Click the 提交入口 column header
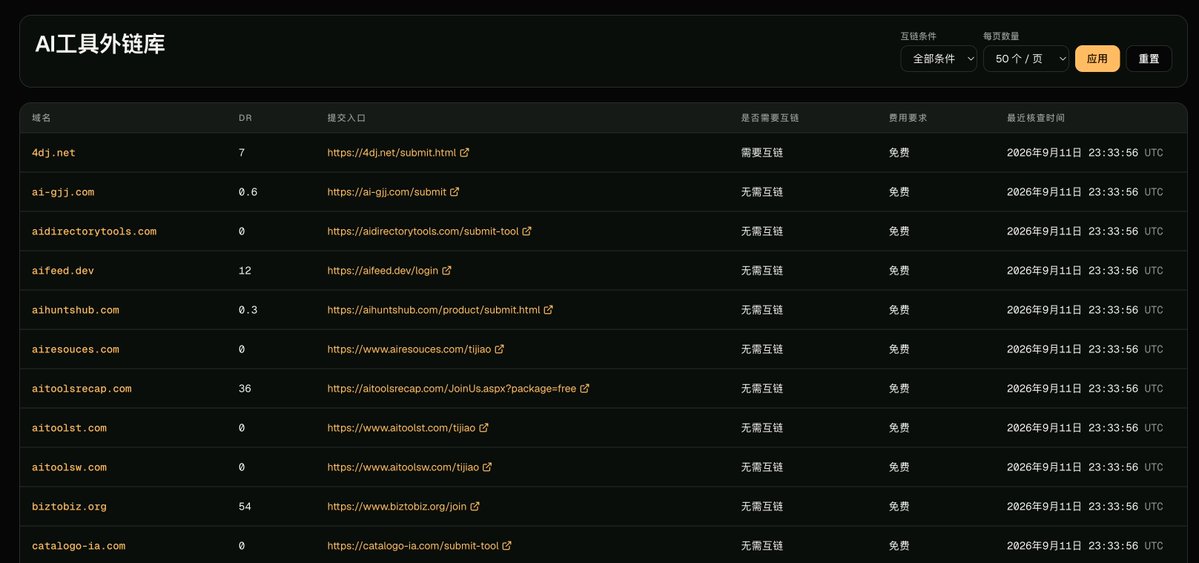1199x563 pixels. [x=346, y=119]
